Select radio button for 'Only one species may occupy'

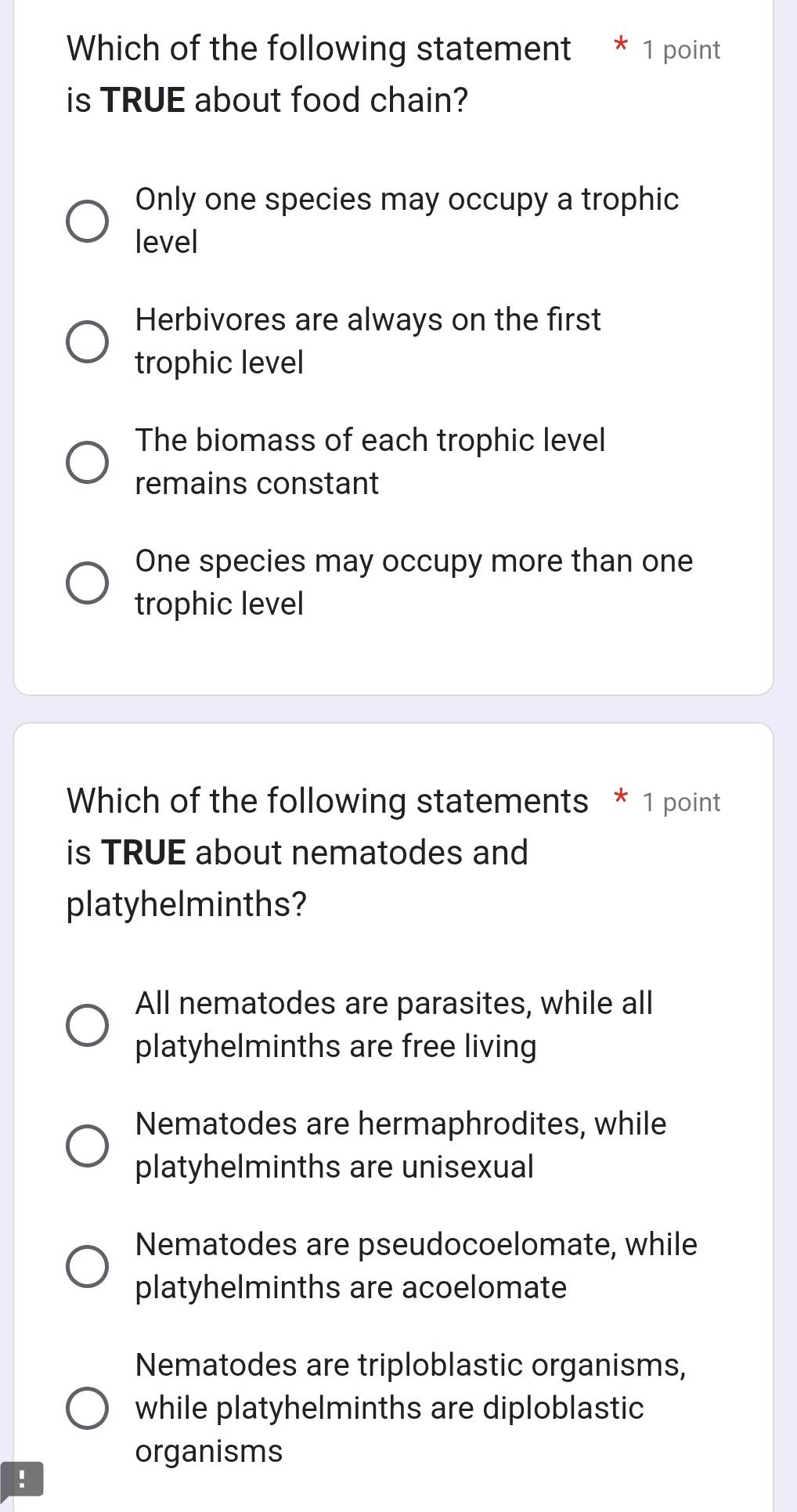(x=86, y=221)
